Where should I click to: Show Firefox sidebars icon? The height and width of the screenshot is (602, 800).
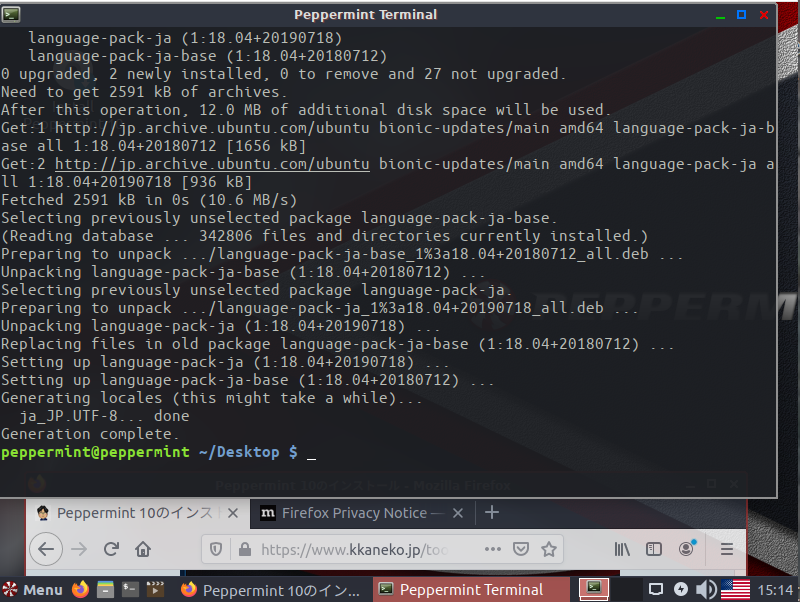[x=654, y=549]
